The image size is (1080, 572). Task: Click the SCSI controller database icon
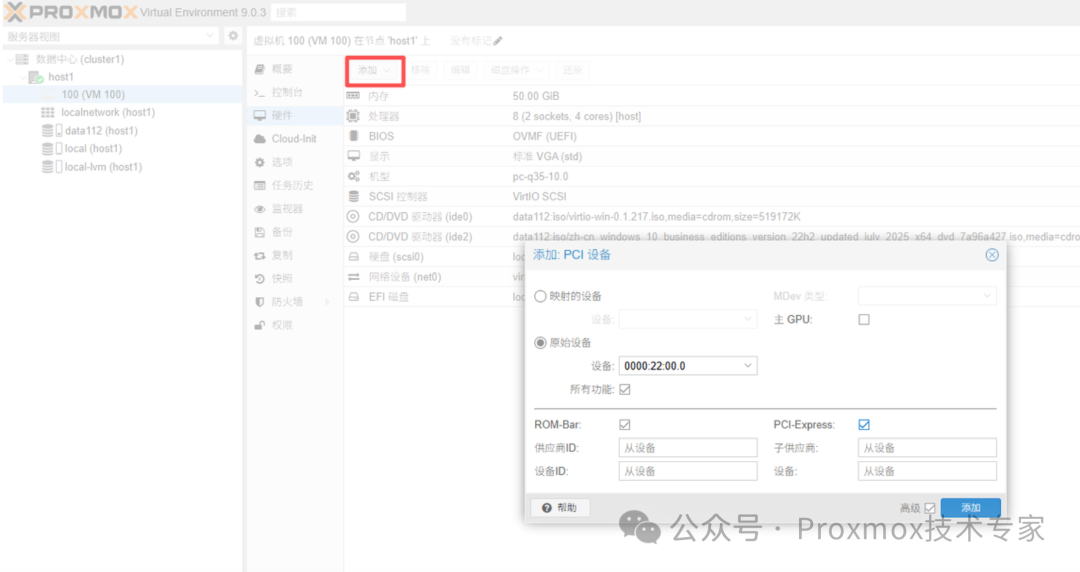353,196
